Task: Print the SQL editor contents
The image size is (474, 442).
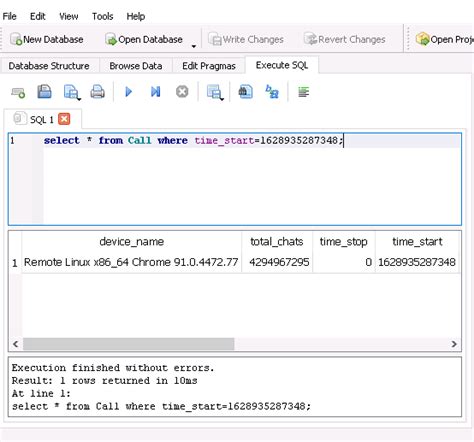Action: [98, 92]
